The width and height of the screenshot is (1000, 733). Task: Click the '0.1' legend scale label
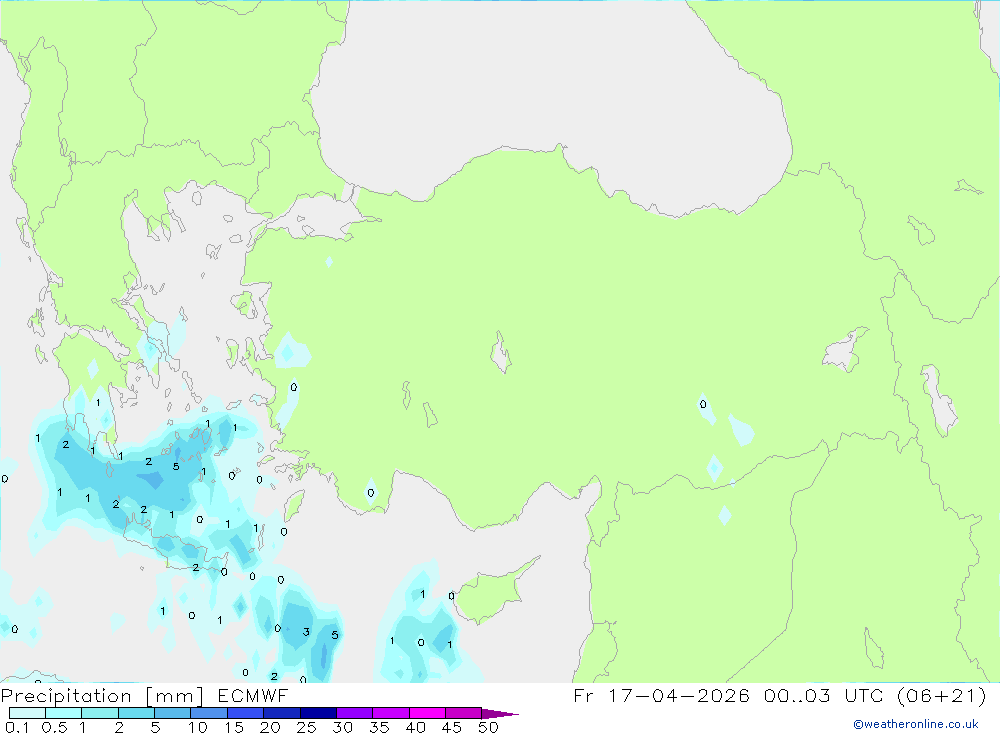coord(17,727)
